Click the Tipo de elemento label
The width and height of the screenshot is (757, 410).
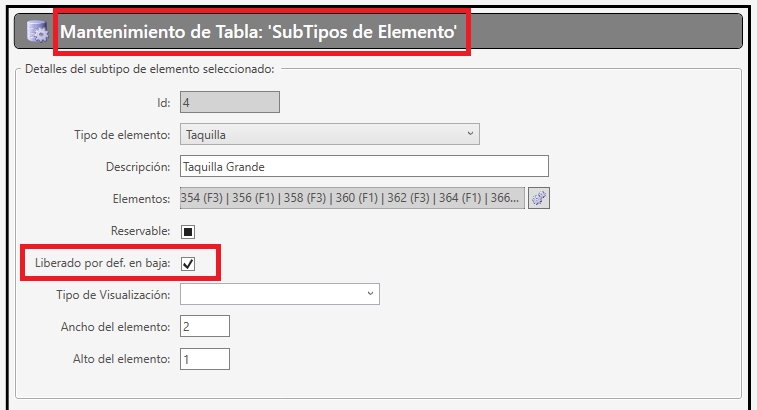point(122,135)
